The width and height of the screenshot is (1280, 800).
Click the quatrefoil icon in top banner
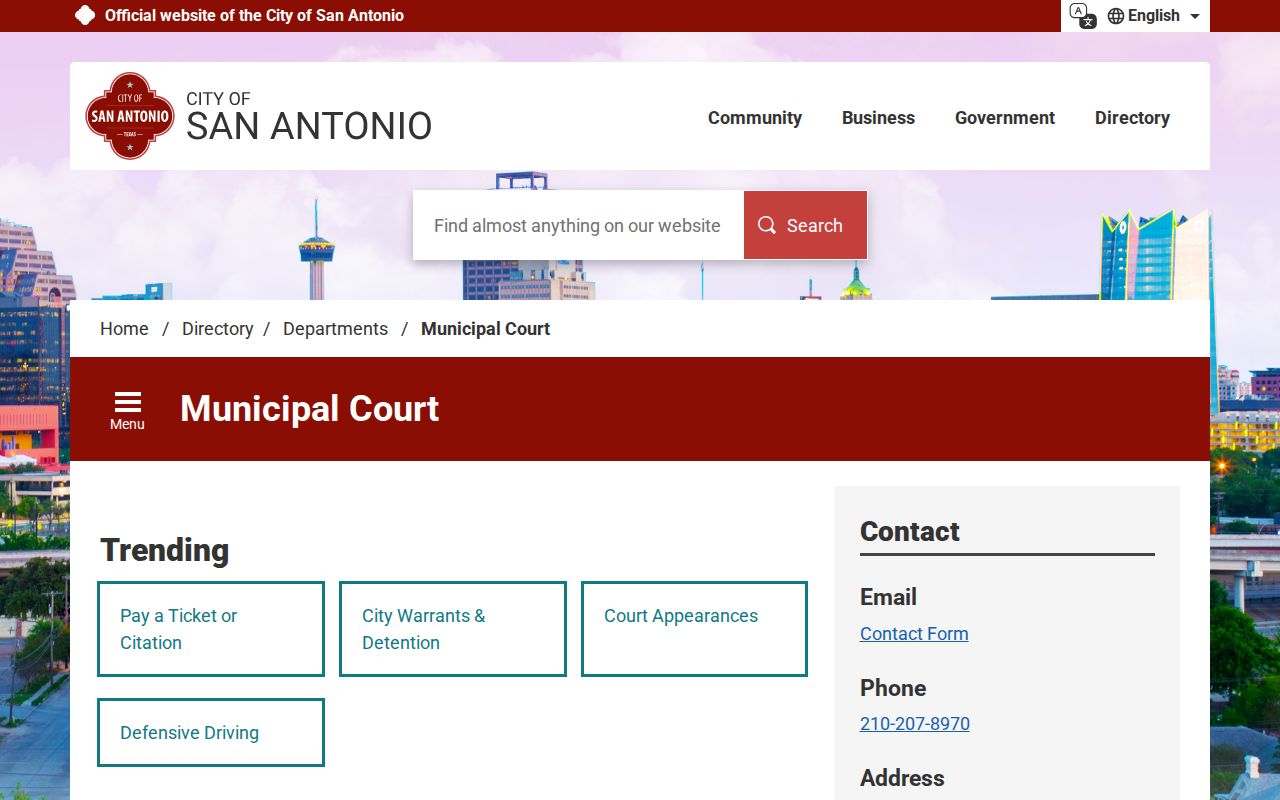(85, 15)
